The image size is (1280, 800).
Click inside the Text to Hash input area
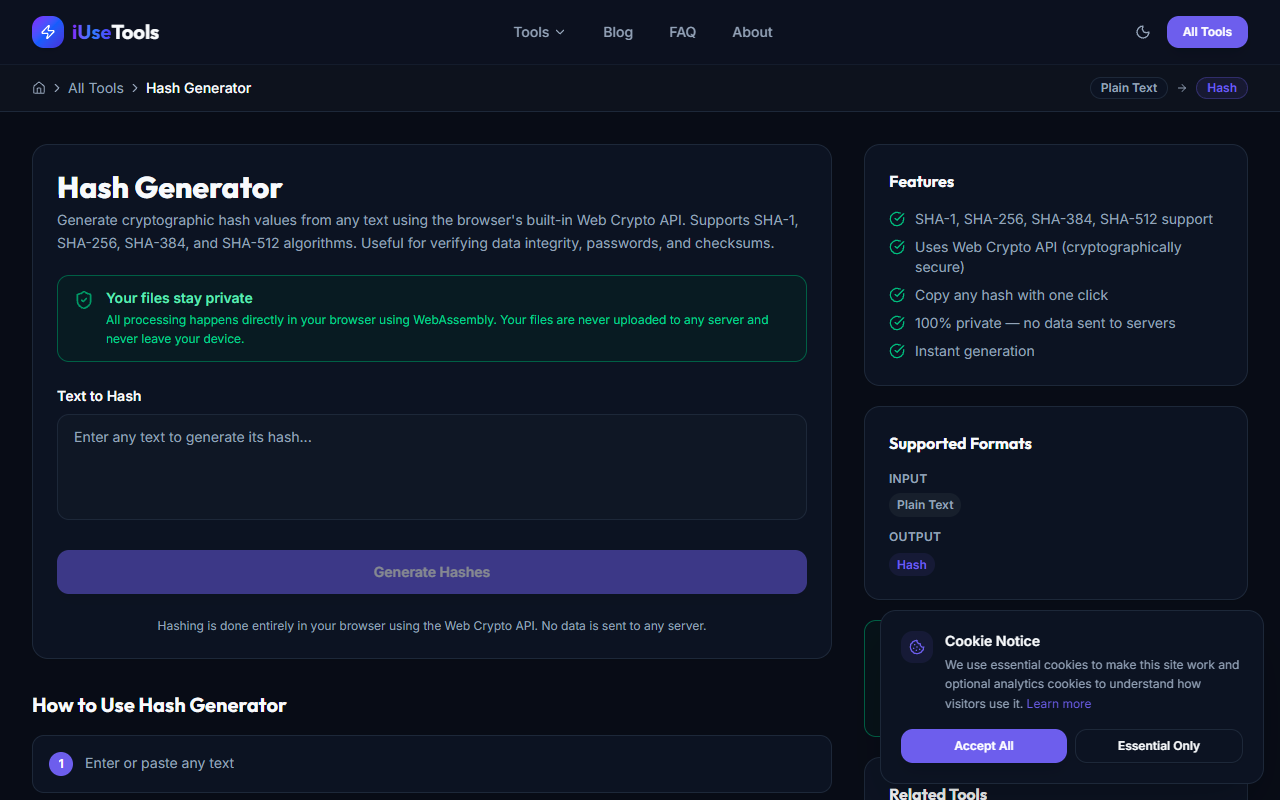click(x=431, y=466)
